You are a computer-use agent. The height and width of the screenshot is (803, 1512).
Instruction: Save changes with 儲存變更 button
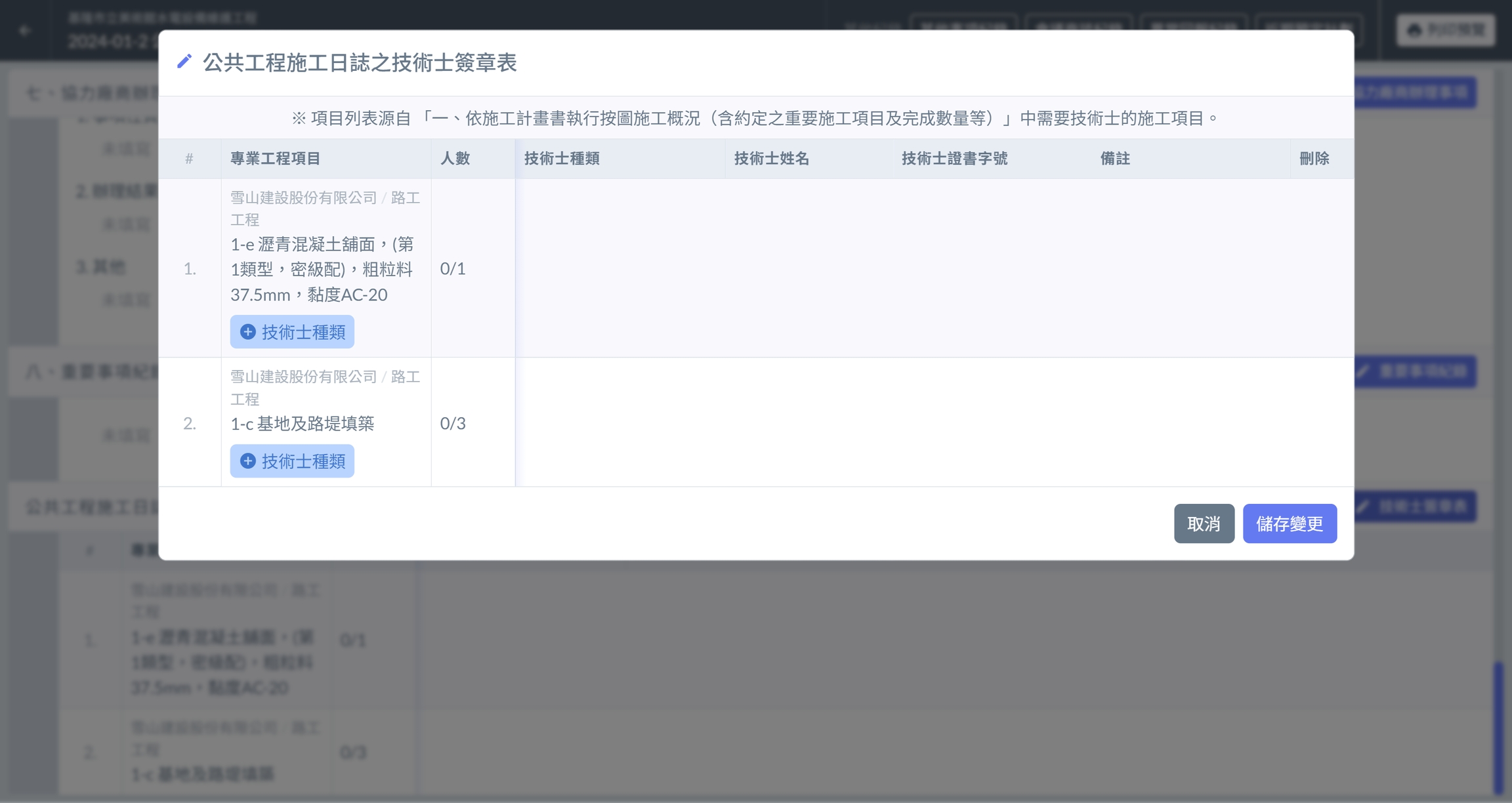1289,524
